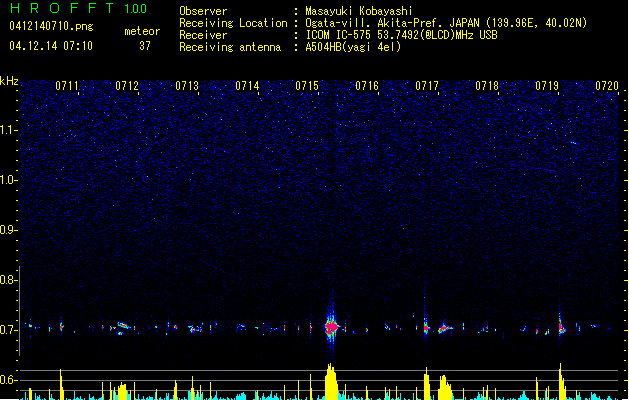Click the date stamp 04.12.14 07:10
Screen dimensions: 629x400
click(51, 46)
